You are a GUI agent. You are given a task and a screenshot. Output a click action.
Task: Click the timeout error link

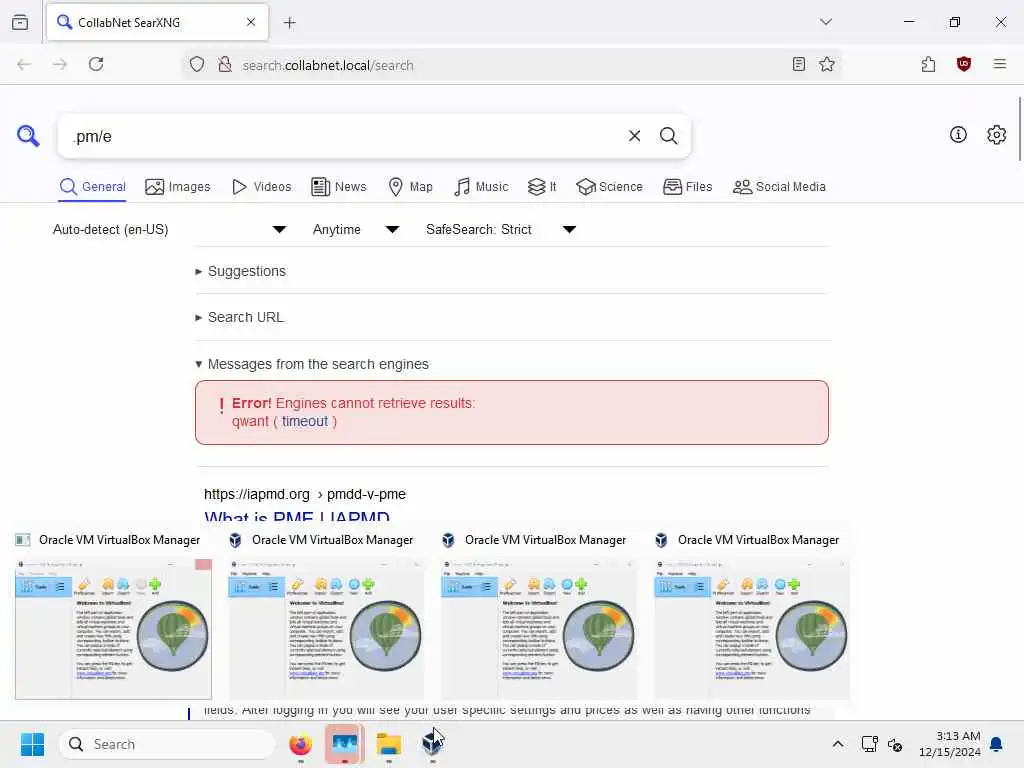[305, 421]
